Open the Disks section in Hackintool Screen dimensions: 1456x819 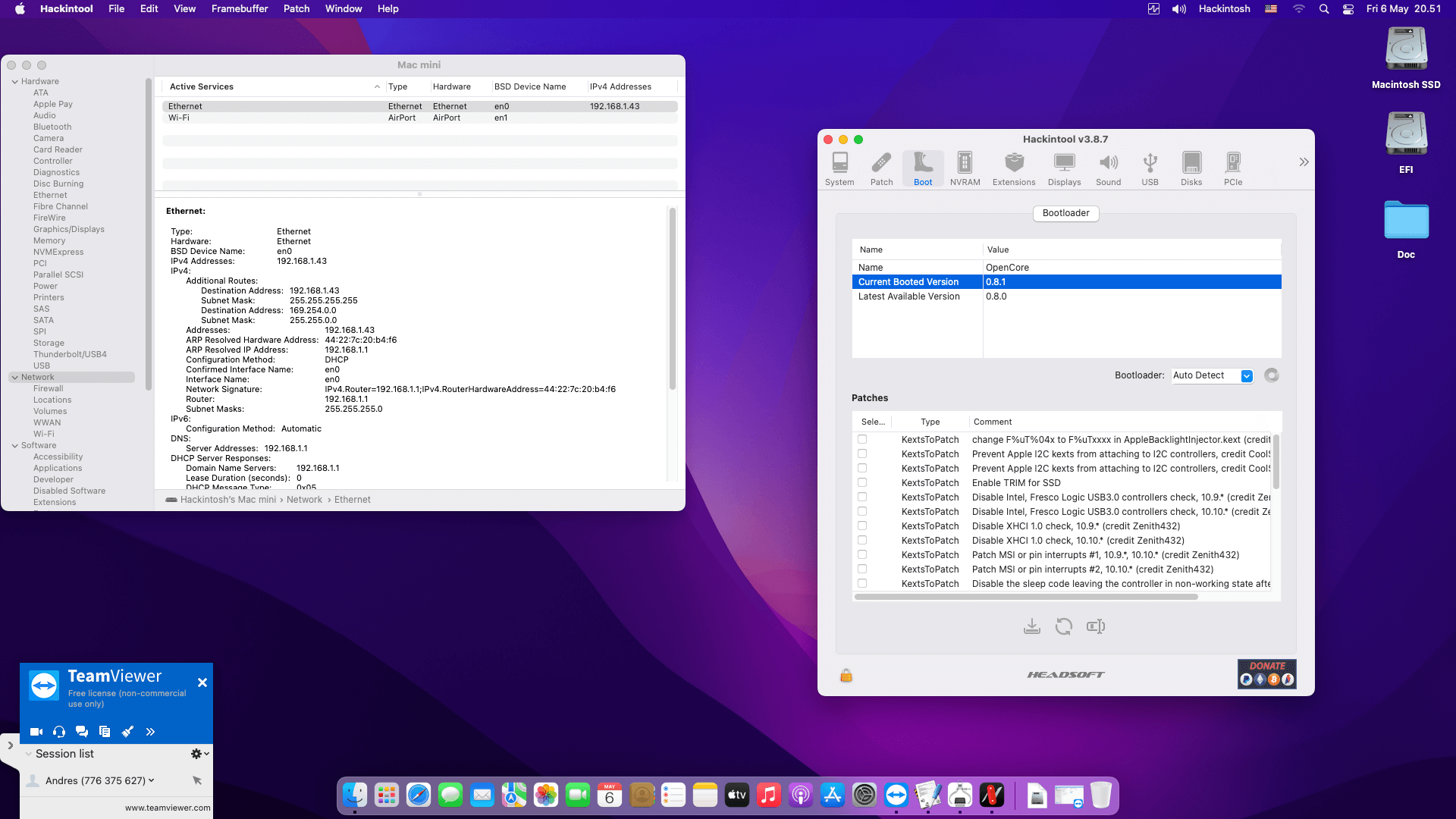1191,167
